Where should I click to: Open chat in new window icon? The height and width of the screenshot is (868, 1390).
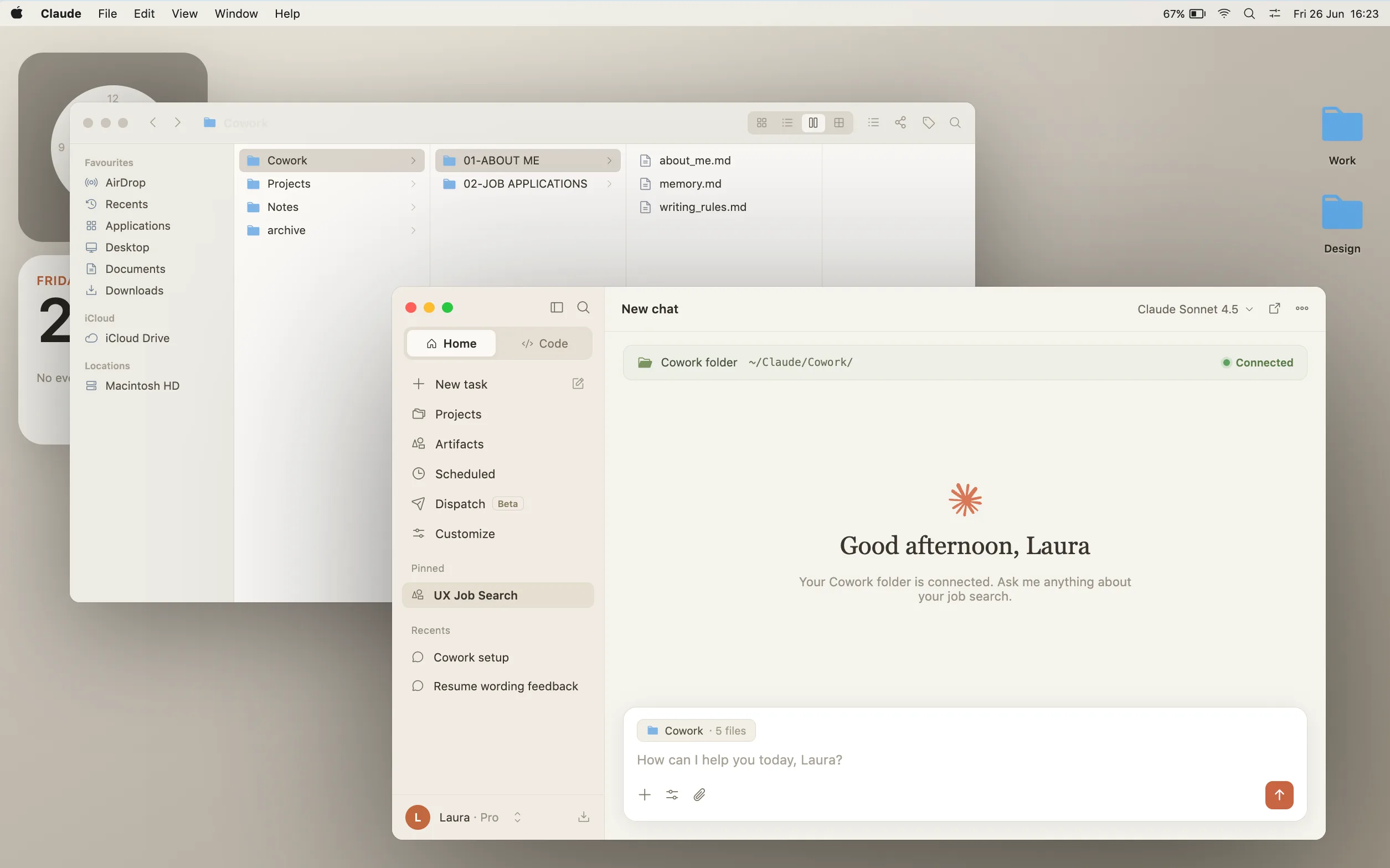tap(1274, 309)
